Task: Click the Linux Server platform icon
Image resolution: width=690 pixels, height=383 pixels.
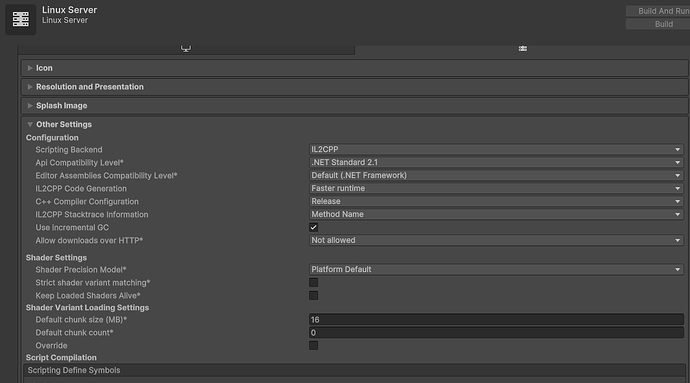Action: coord(21,19)
